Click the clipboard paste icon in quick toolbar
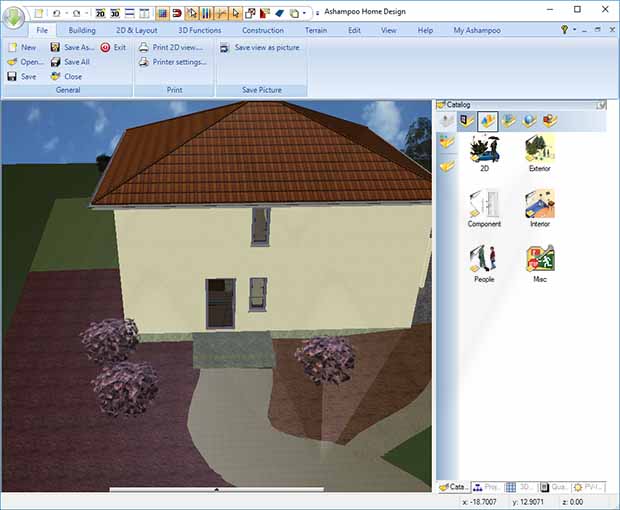This screenshot has height=510, width=620. [x=294, y=13]
